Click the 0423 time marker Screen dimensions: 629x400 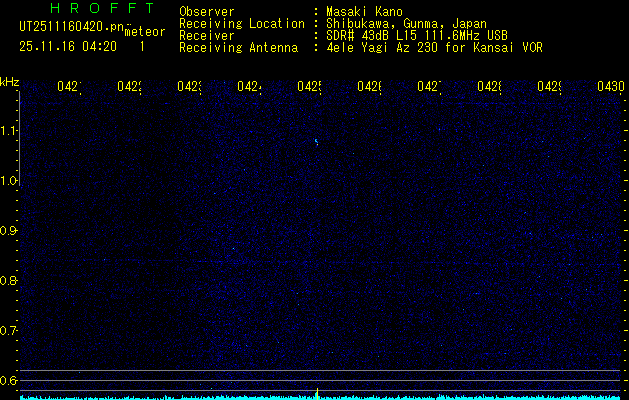[189, 87]
